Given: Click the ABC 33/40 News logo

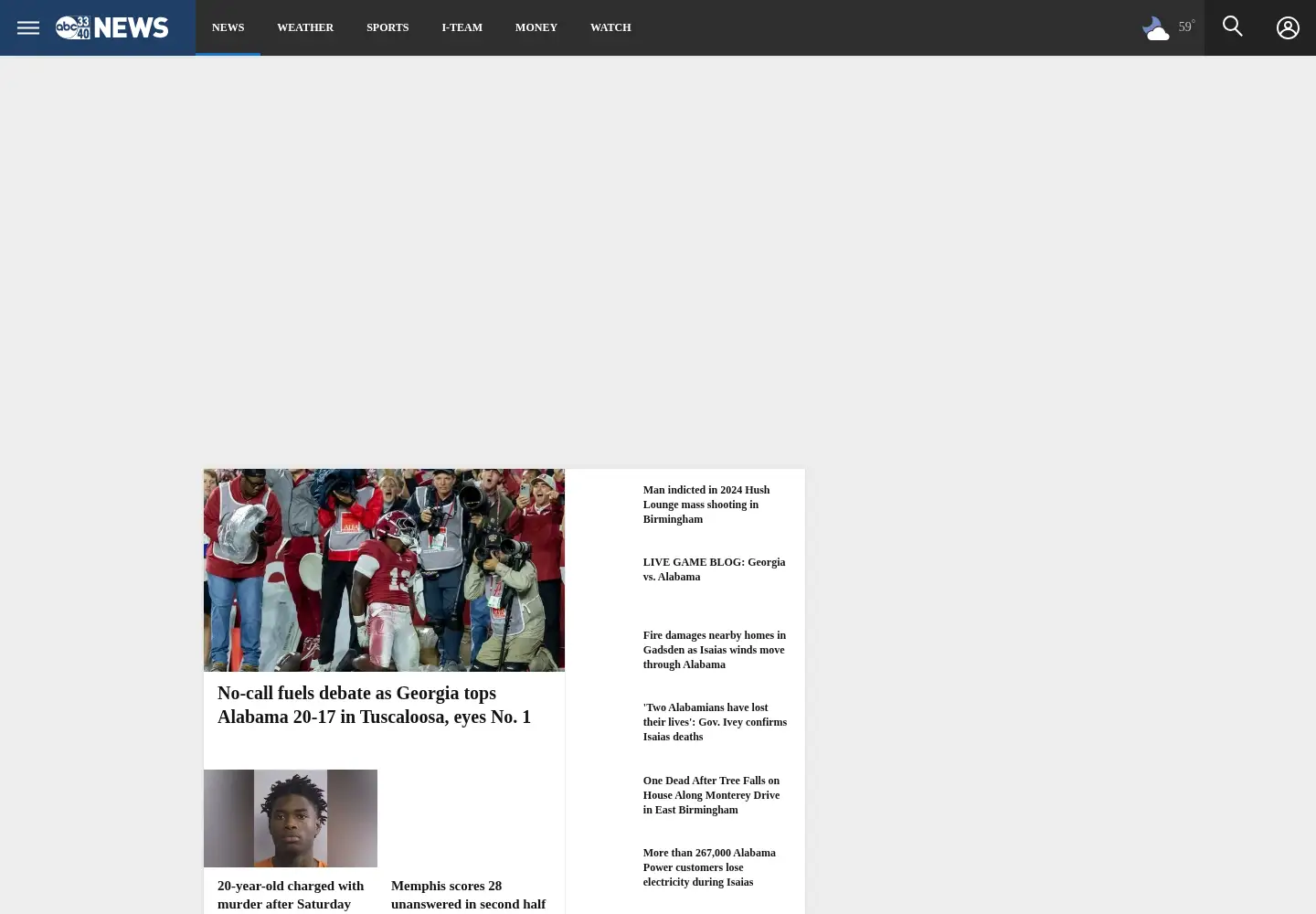Looking at the screenshot, I should point(111,27).
